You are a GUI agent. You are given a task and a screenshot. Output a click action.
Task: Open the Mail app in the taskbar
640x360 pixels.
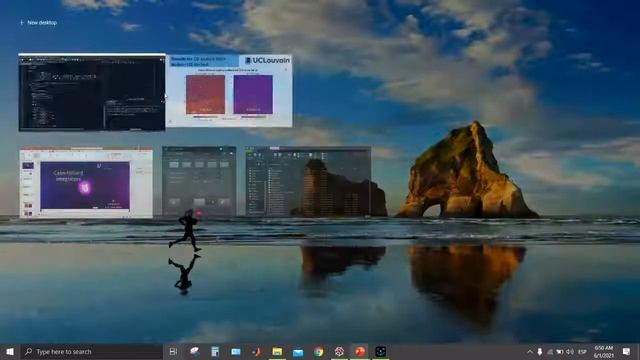(298, 351)
